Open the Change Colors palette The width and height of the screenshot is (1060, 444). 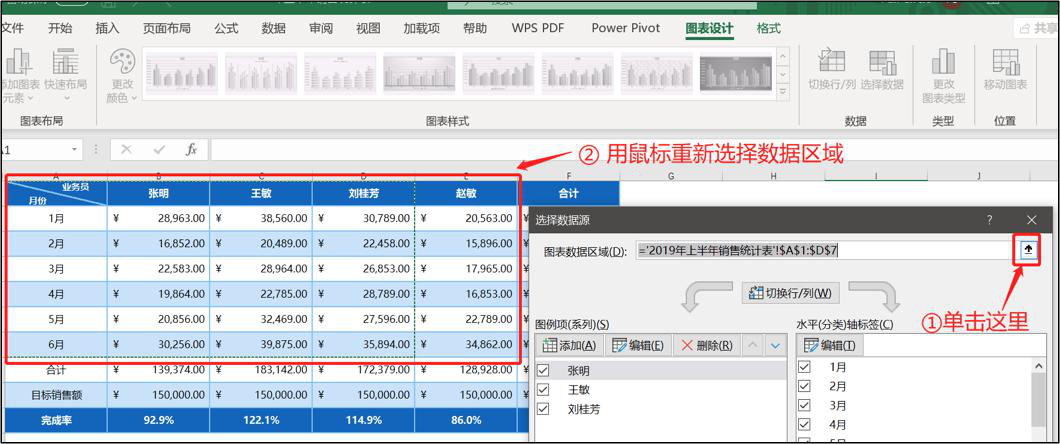coord(122,76)
